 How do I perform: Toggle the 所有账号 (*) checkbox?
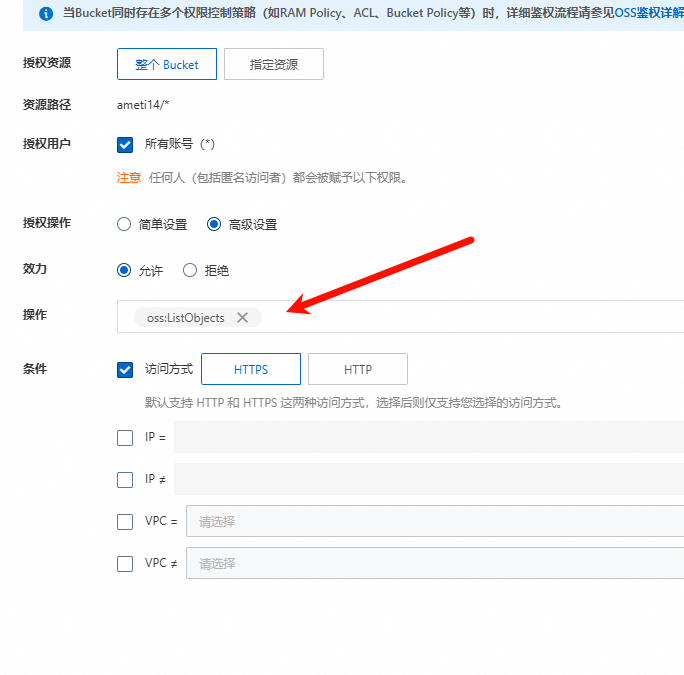tap(125, 144)
